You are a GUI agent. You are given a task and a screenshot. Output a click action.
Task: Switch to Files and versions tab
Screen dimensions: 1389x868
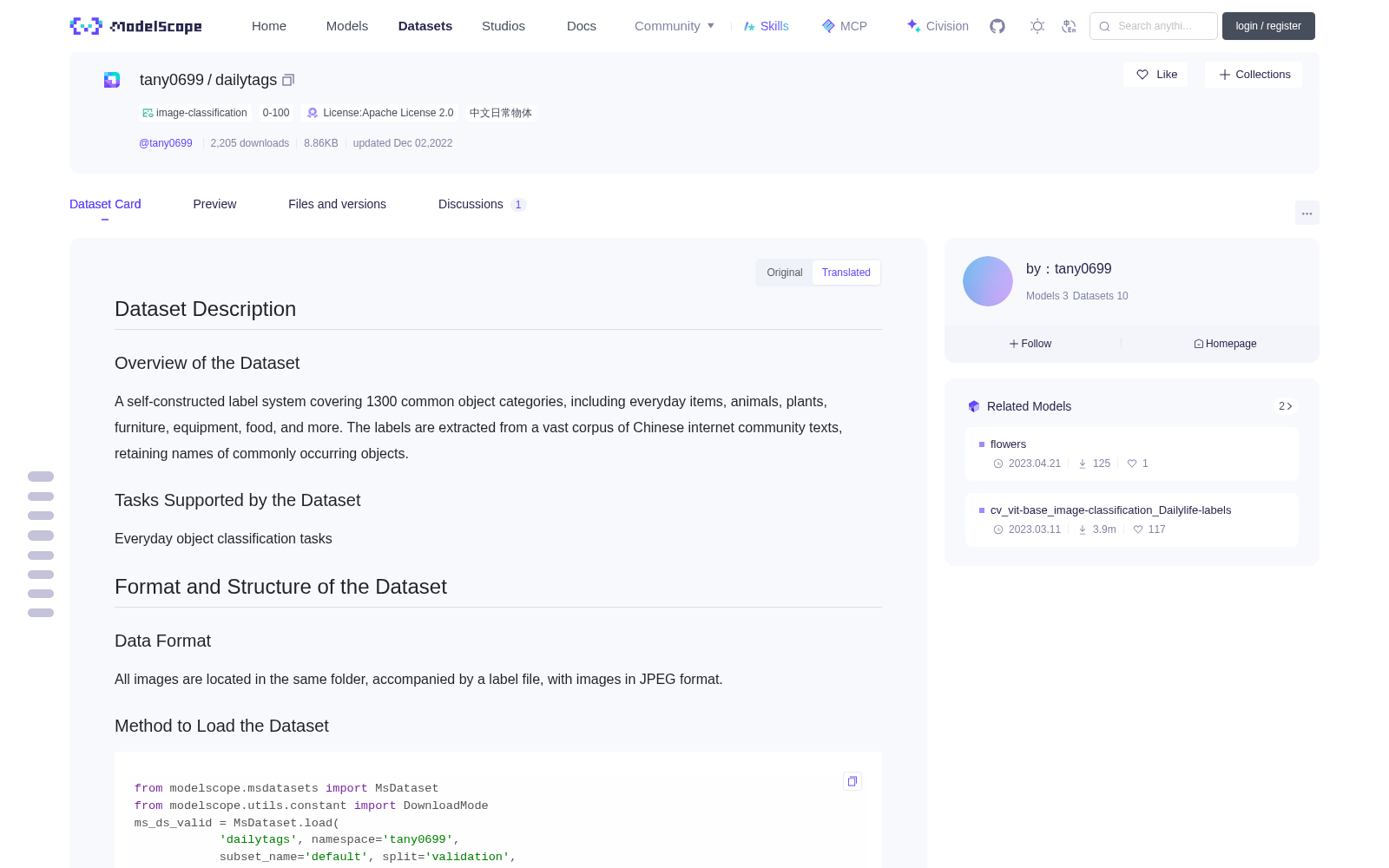pos(337,204)
